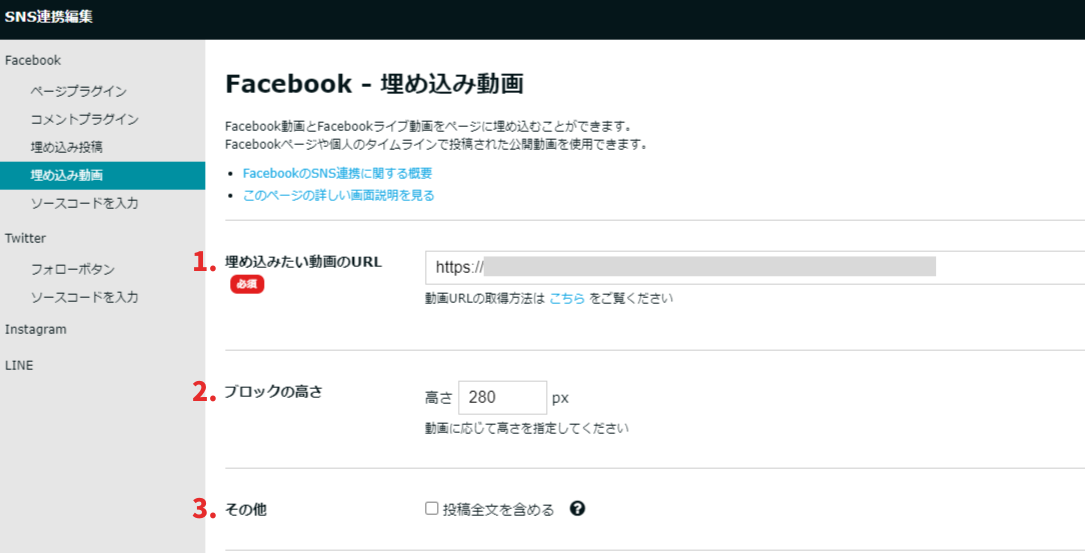The image size is (1085, 553).
Task: Click the px unit label
Action: tap(560, 398)
